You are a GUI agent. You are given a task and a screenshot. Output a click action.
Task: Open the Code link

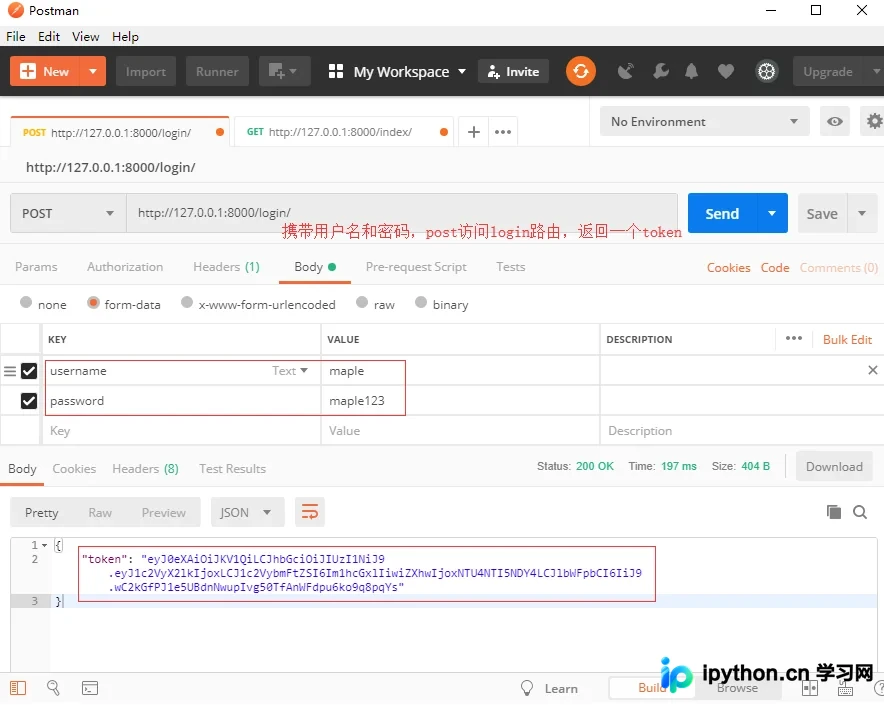[775, 267]
